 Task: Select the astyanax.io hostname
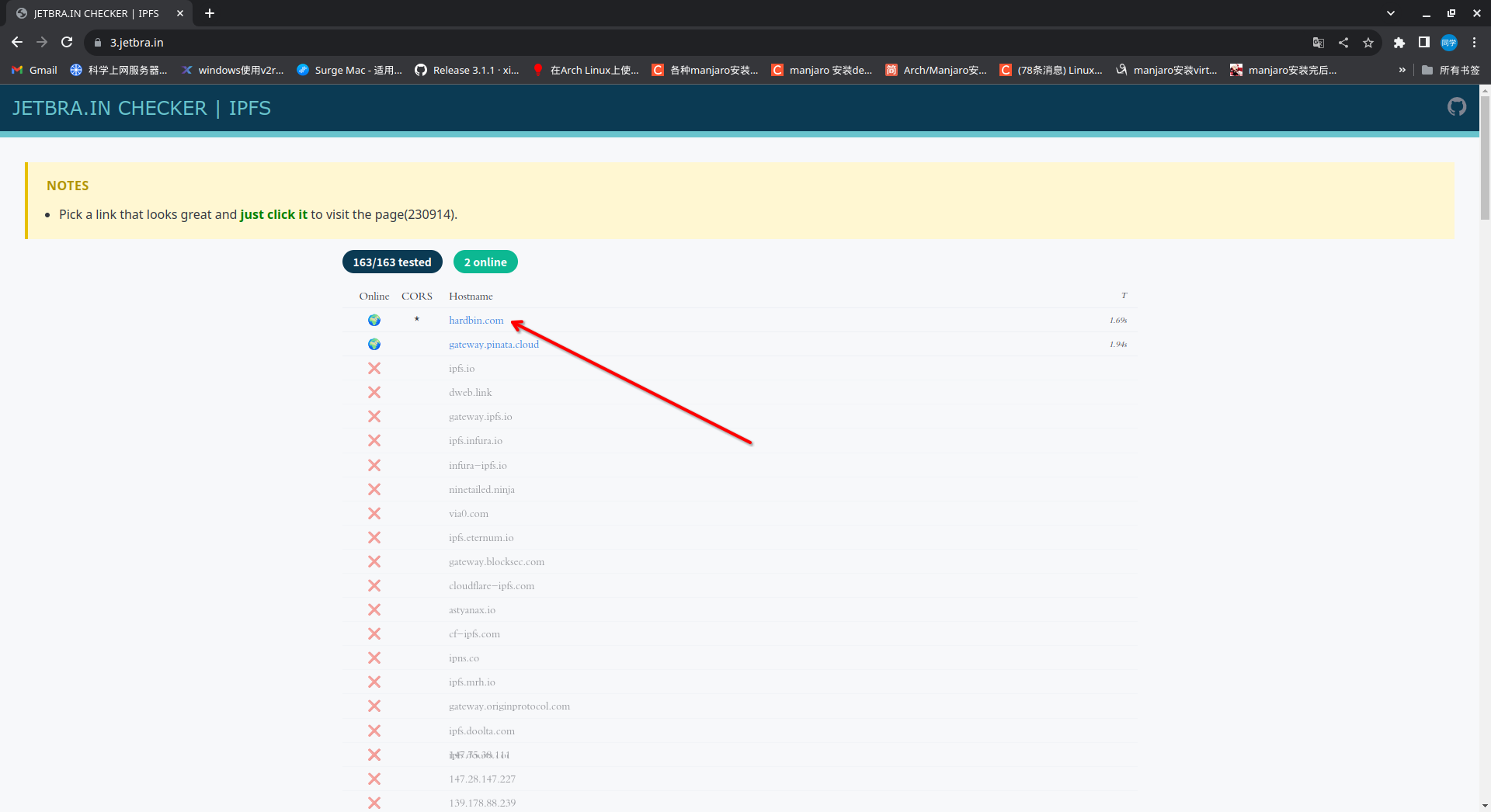coord(472,609)
